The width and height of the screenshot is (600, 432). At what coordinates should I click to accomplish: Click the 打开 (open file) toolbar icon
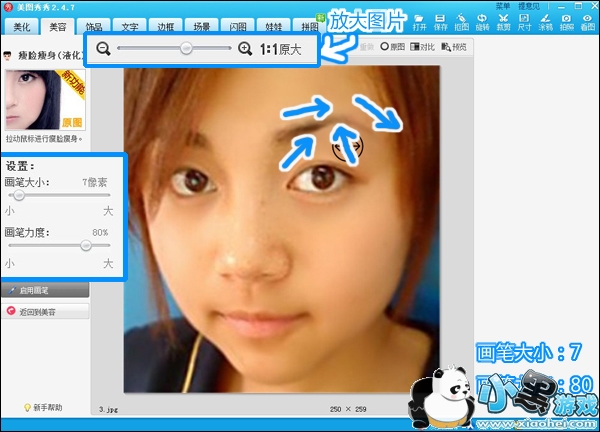419,22
